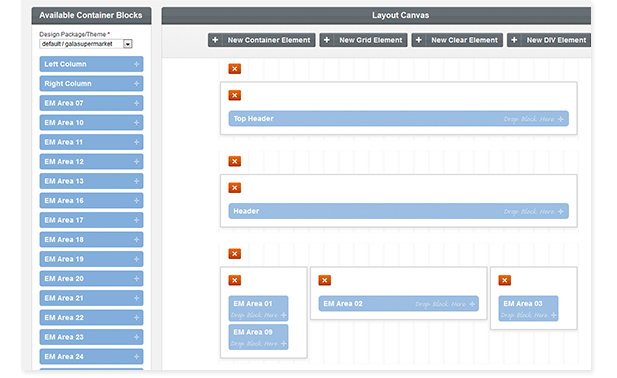
Task: Click EM Area 09 drop block plus icon
Action: pyautogui.click(x=283, y=344)
